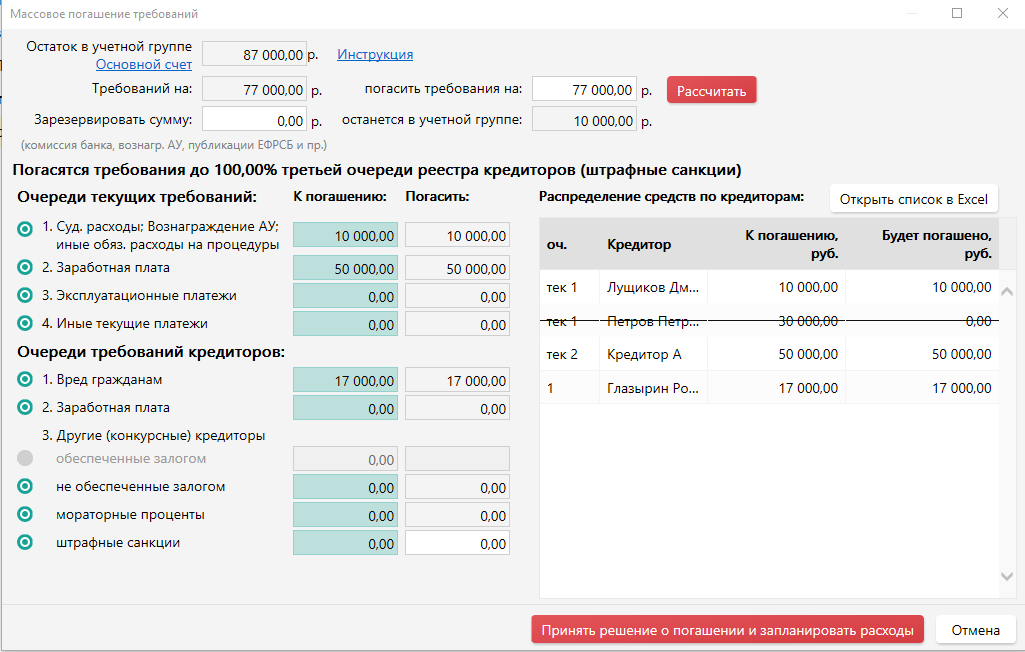Toggle the current 'Заработная плата' queue radio

(x=25, y=268)
